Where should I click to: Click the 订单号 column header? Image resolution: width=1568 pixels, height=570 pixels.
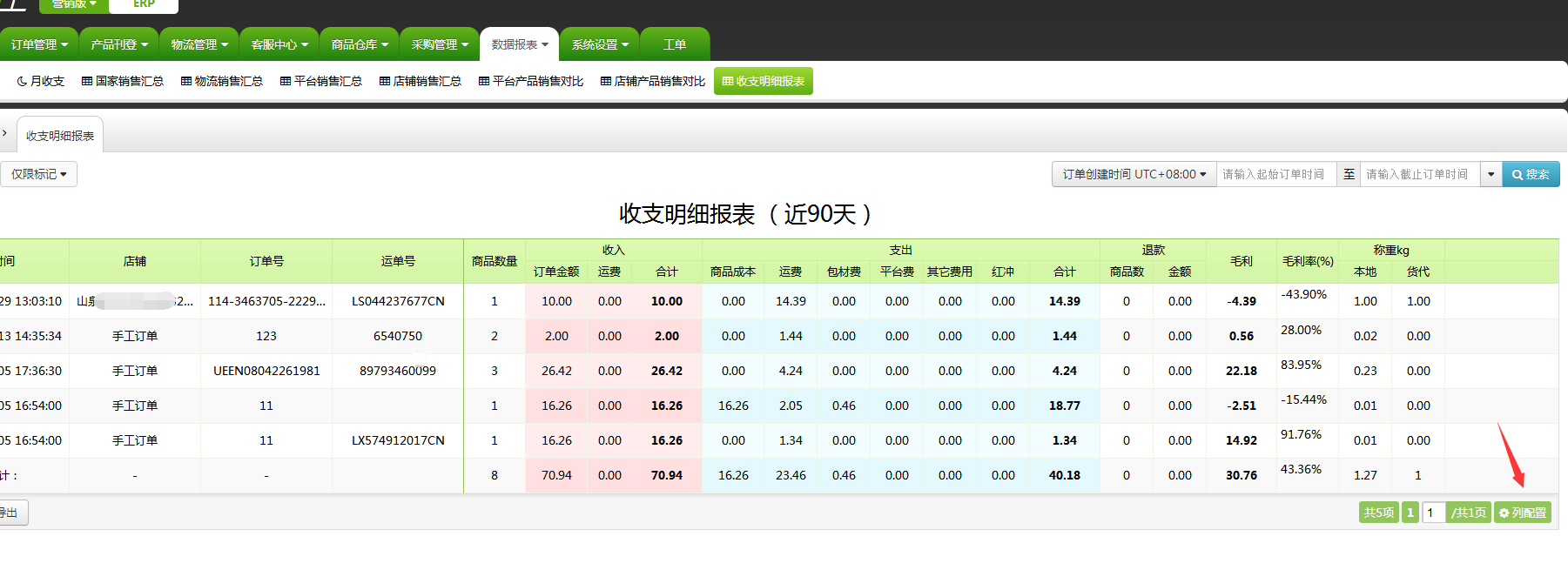[x=266, y=261]
